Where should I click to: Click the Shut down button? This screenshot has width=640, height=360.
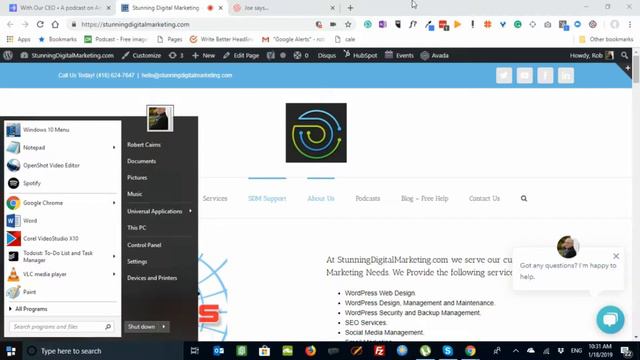[142, 327]
